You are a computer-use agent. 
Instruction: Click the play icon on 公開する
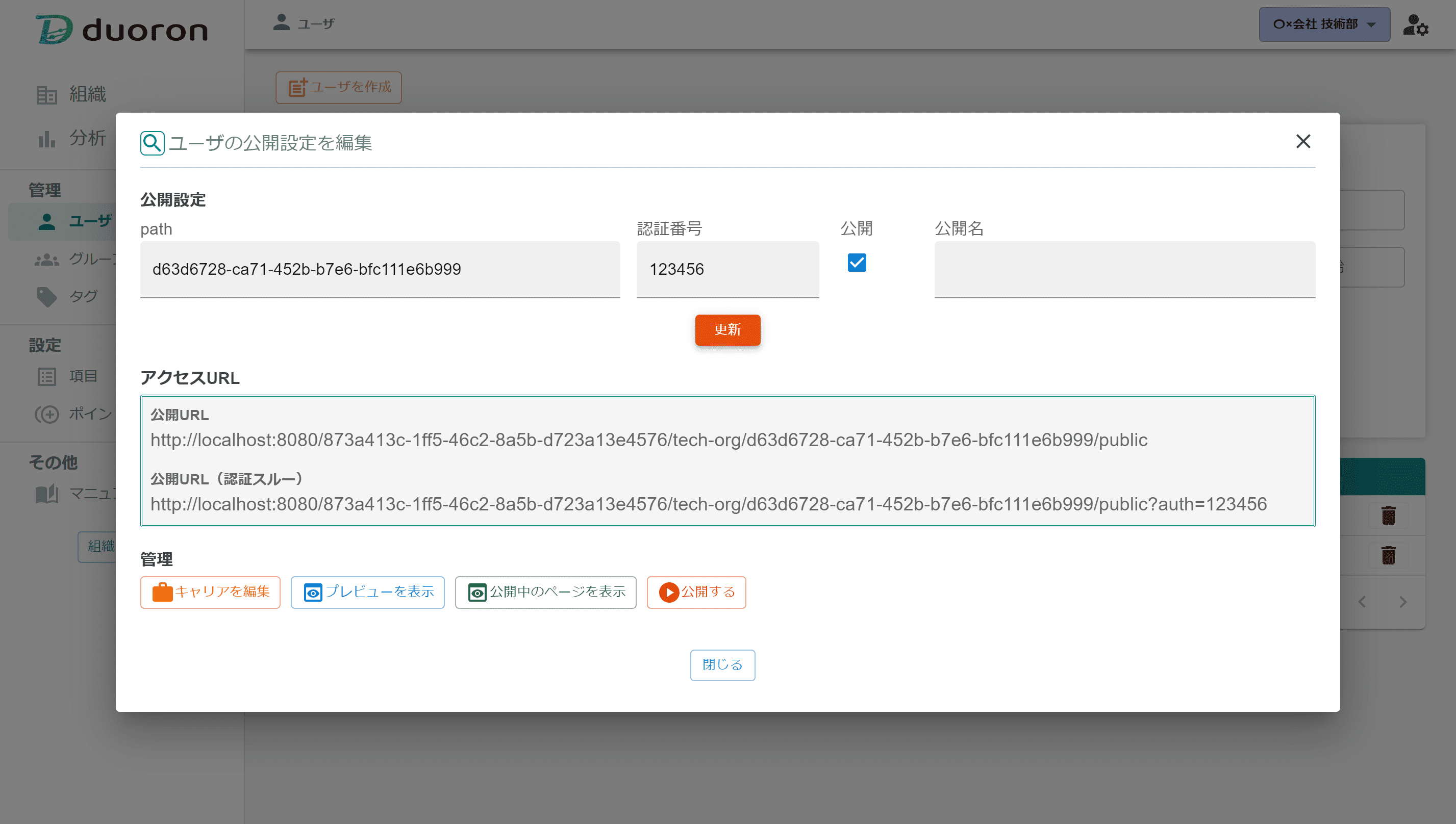coord(668,593)
